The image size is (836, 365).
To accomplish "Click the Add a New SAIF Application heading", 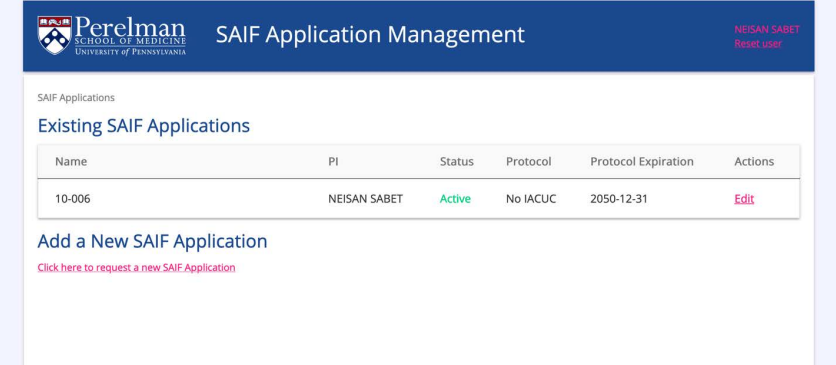I will coord(152,241).
